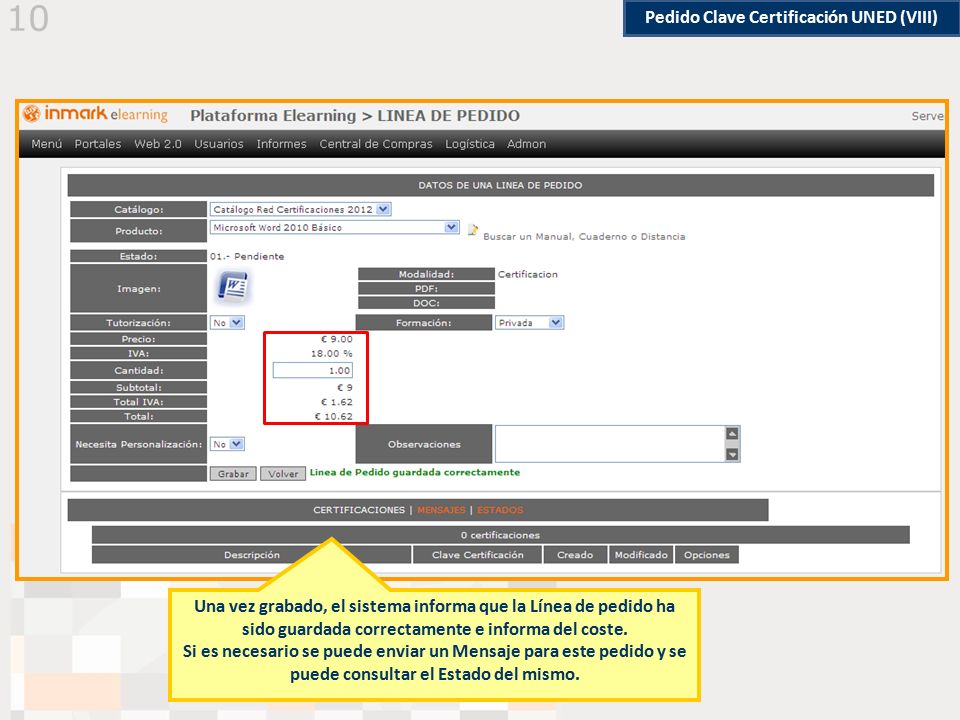Open the Central de Compras menu
This screenshot has width=960, height=720.
[x=376, y=144]
